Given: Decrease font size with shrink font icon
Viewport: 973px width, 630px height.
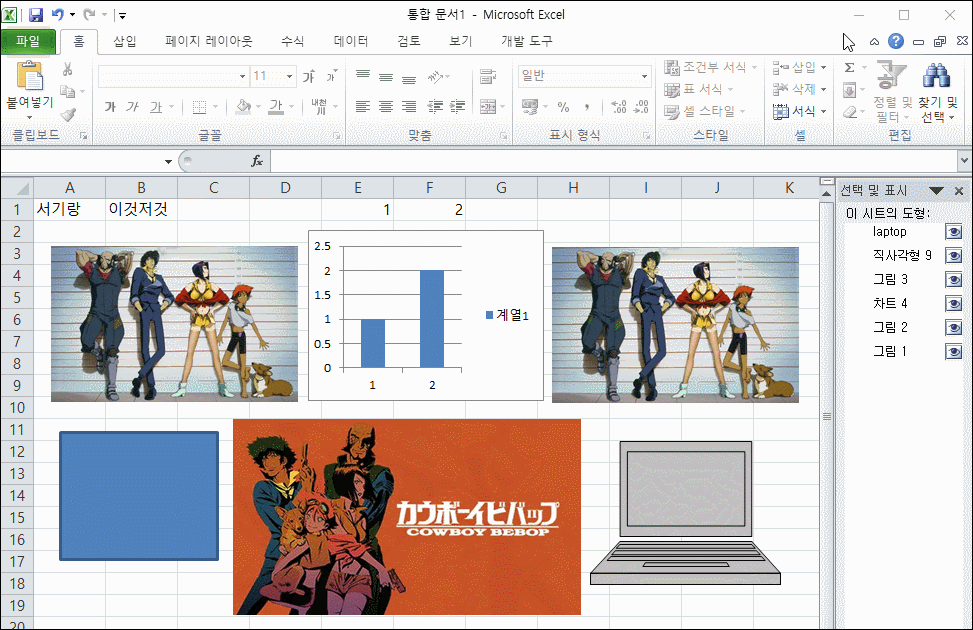Looking at the screenshot, I should click(331, 76).
